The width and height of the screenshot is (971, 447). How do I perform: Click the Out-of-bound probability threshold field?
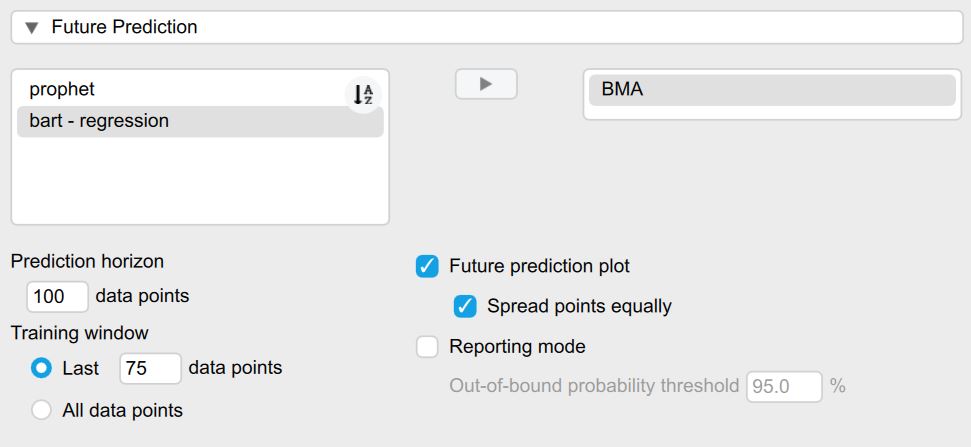(784, 386)
